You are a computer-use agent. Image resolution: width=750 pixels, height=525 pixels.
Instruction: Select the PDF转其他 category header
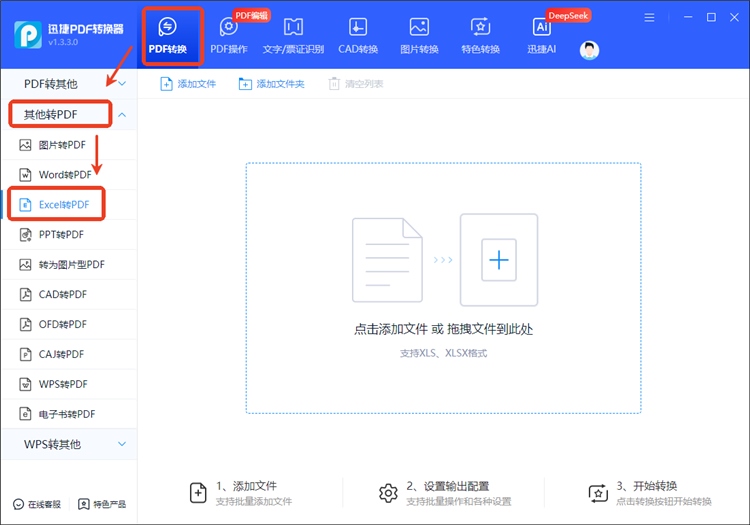pyautogui.click(x=69, y=84)
